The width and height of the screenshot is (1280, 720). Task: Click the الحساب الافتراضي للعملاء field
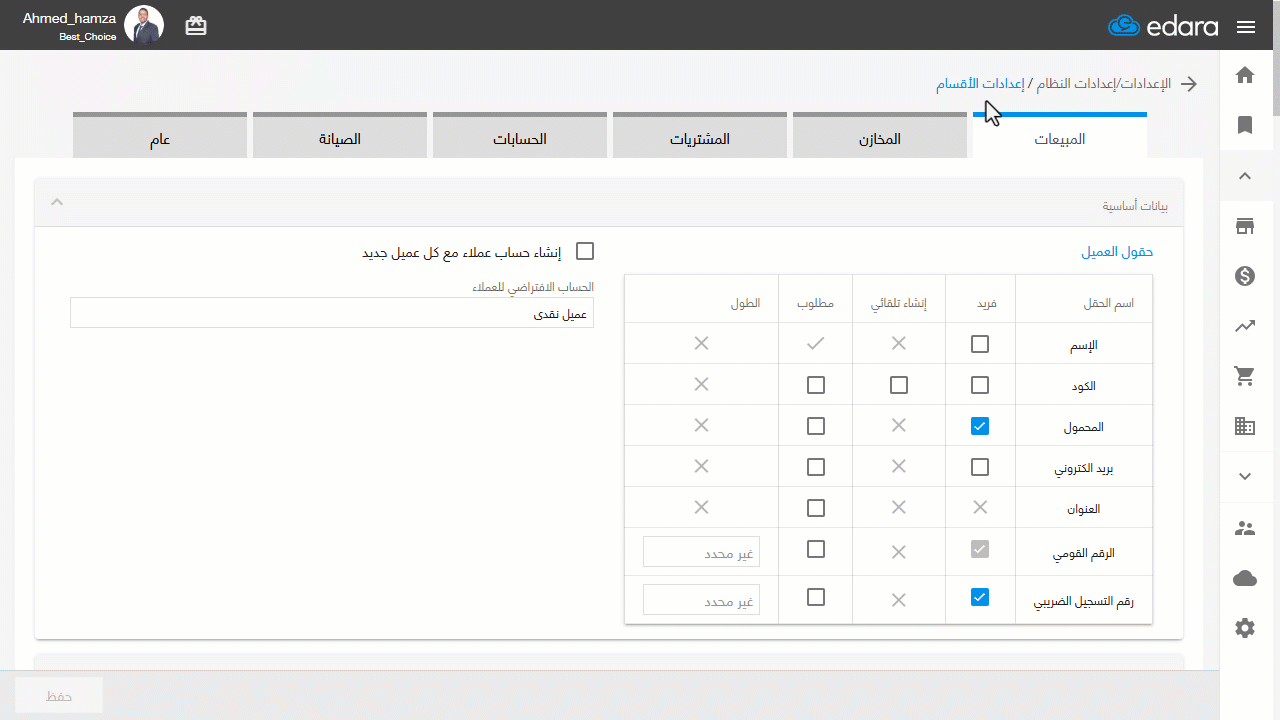(x=332, y=313)
